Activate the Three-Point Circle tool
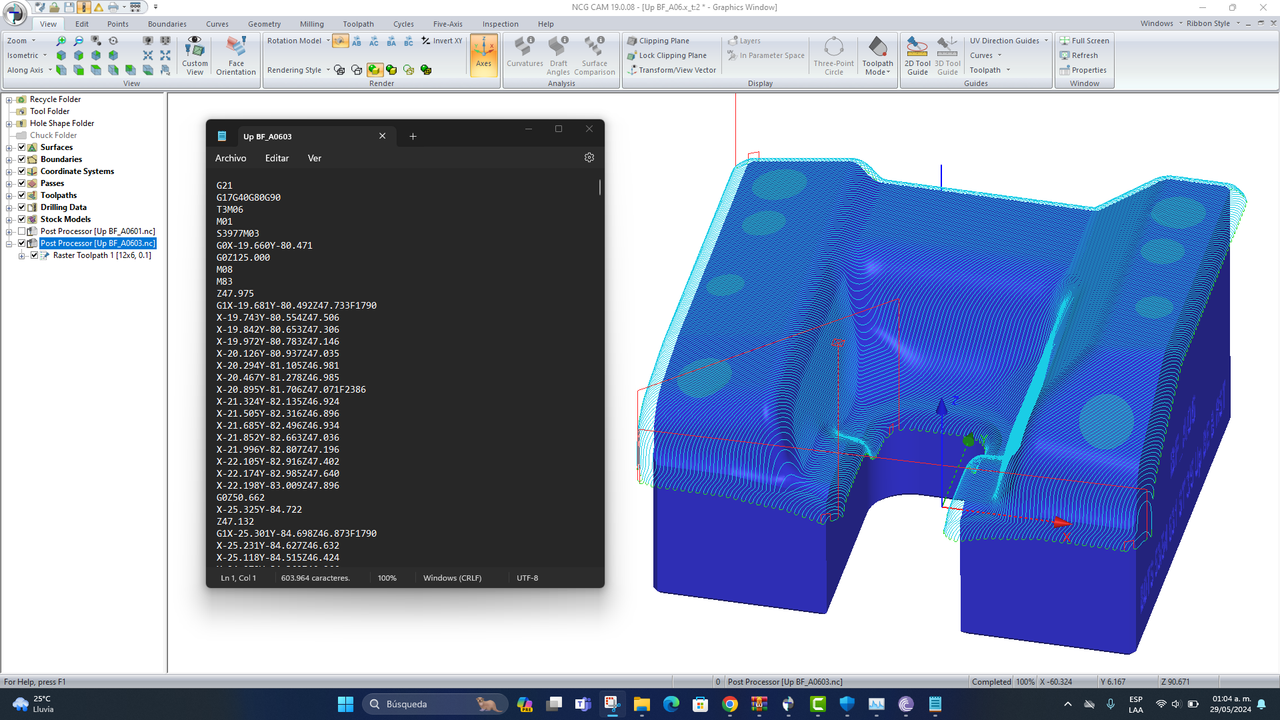This screenshot has height=720, width=1280. tap(833, 55)
